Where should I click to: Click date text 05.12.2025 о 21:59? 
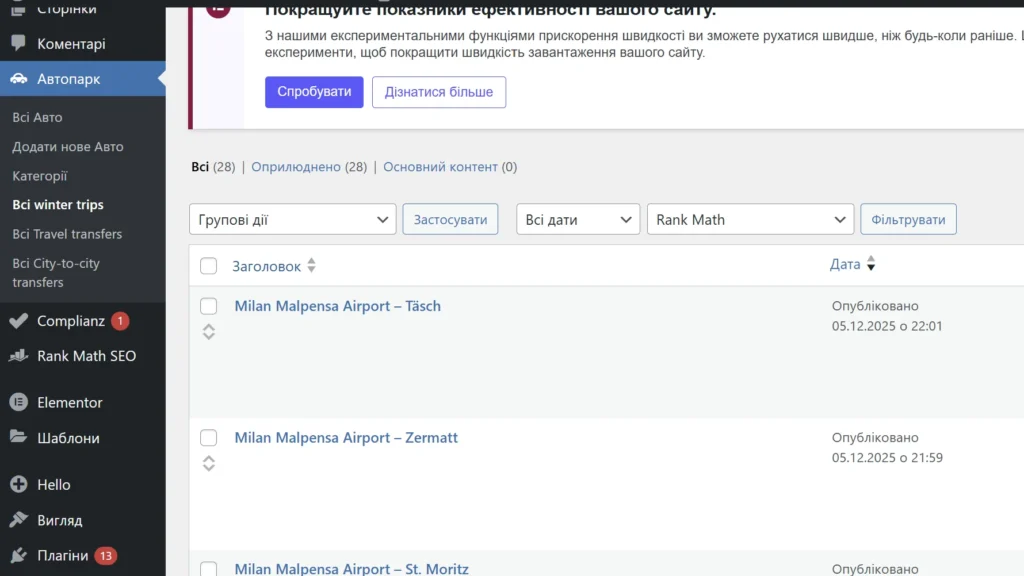coord(887,458)
